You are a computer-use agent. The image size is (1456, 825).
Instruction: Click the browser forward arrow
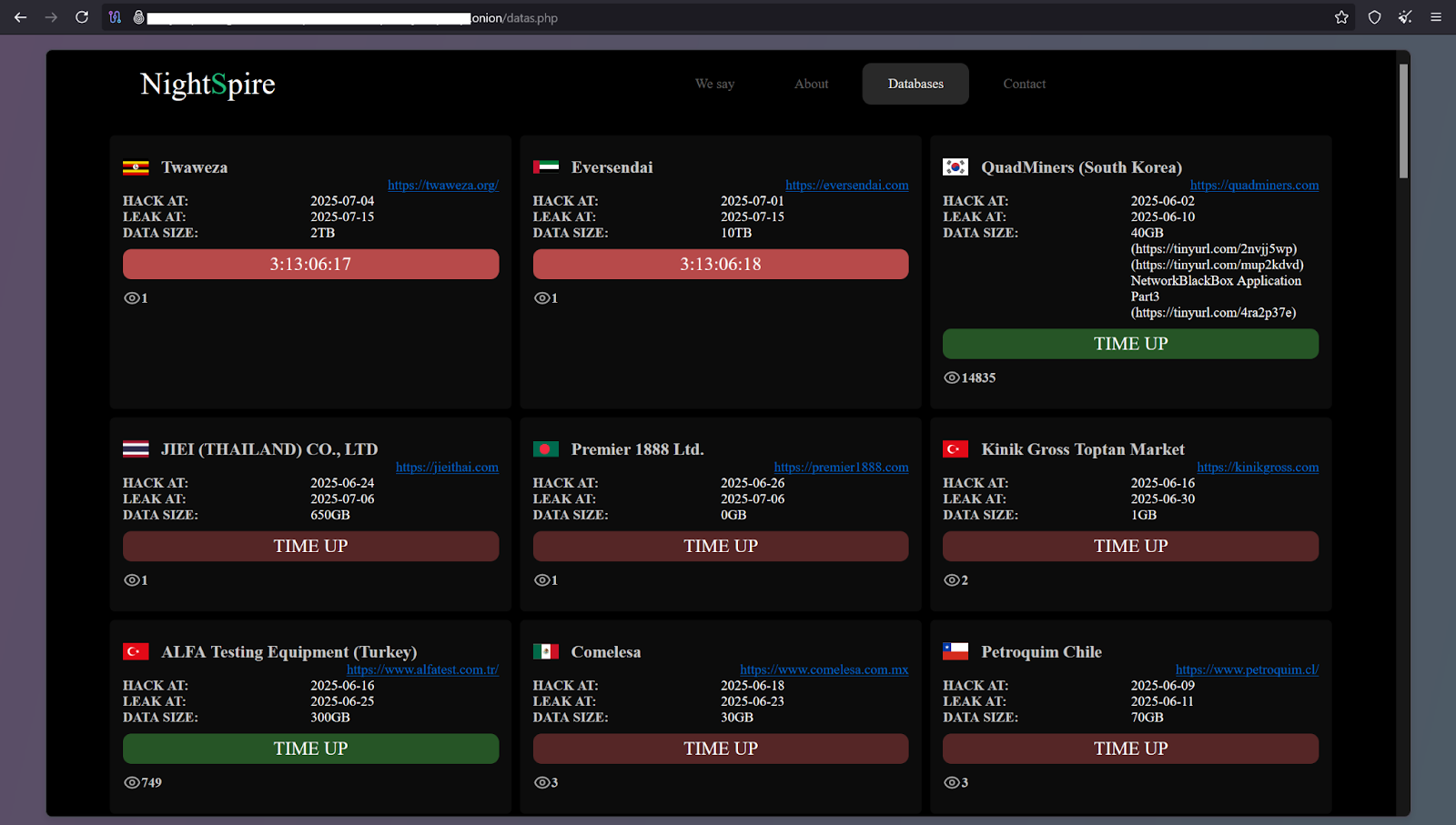tap(51, 17)
